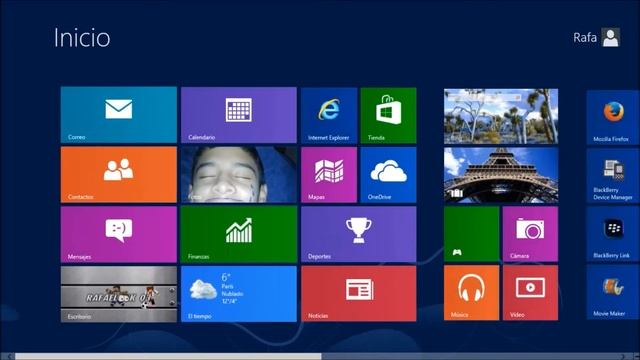Open the Música headphones tile
Viewport: 640px width, 360px height.
coord(471,293)
